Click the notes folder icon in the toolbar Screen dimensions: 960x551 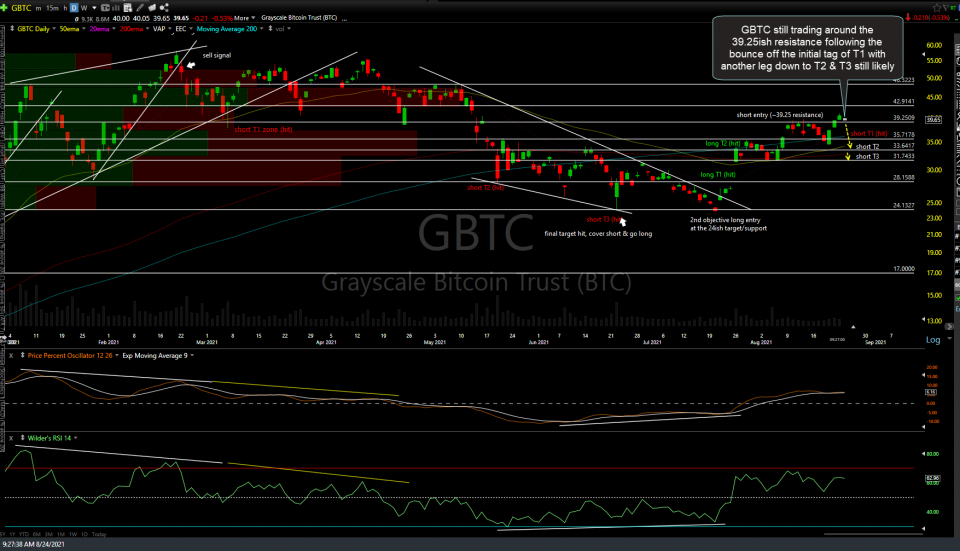pyautogui.click(x=152, y=8)
